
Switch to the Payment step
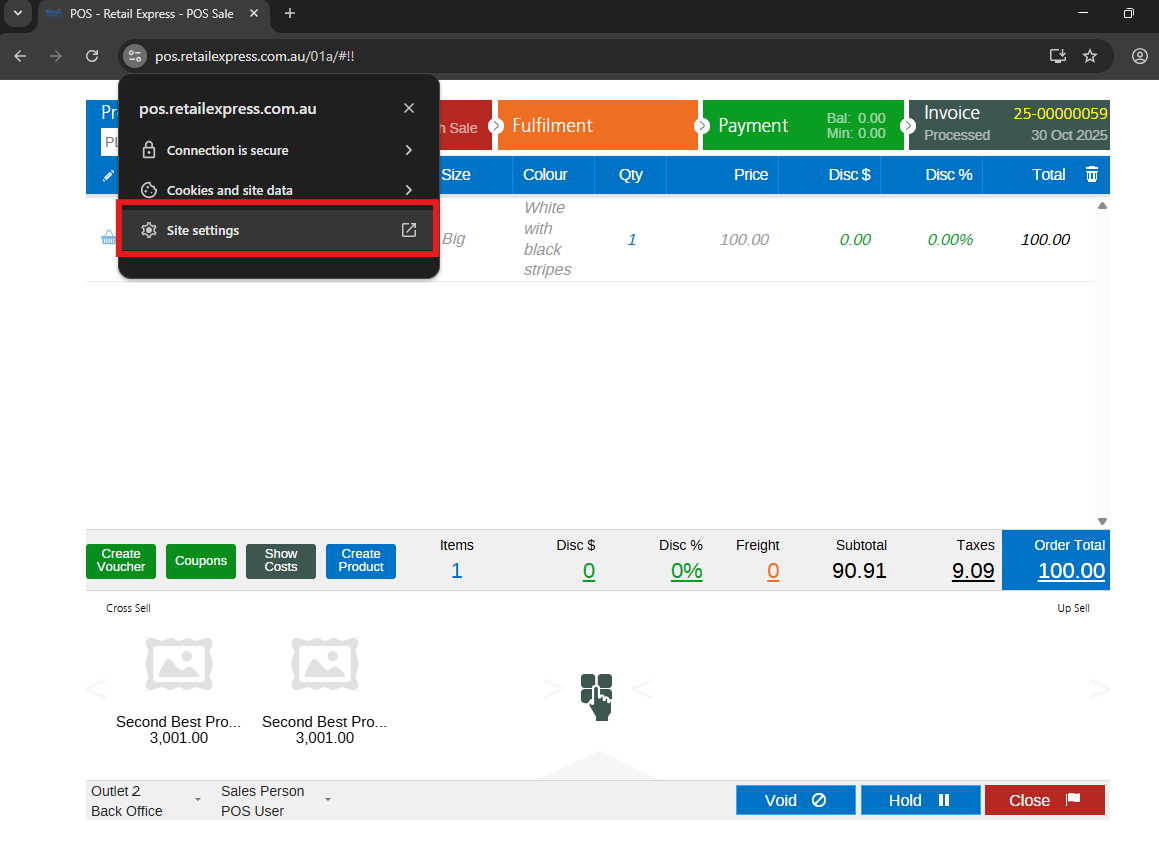coord(803,125)
